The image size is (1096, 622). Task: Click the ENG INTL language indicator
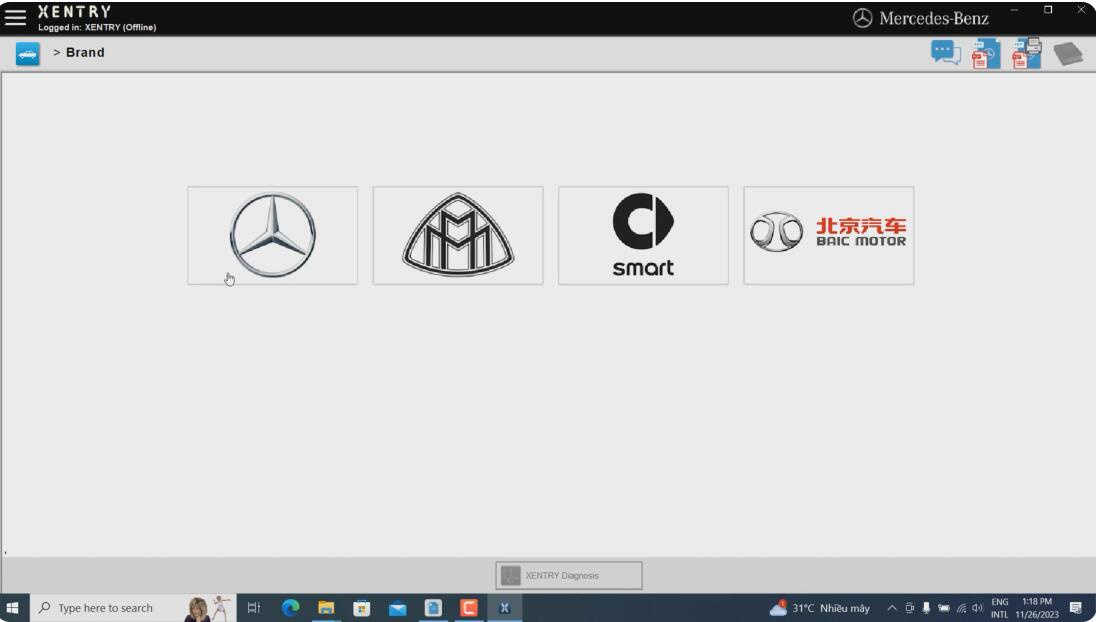[1000, 608]
